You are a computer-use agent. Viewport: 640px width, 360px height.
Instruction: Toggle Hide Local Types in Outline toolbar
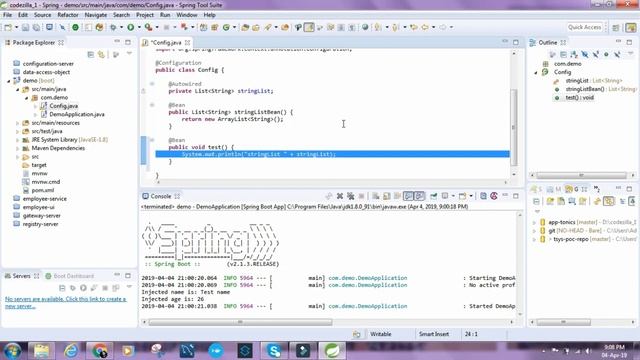pos(617,54)
